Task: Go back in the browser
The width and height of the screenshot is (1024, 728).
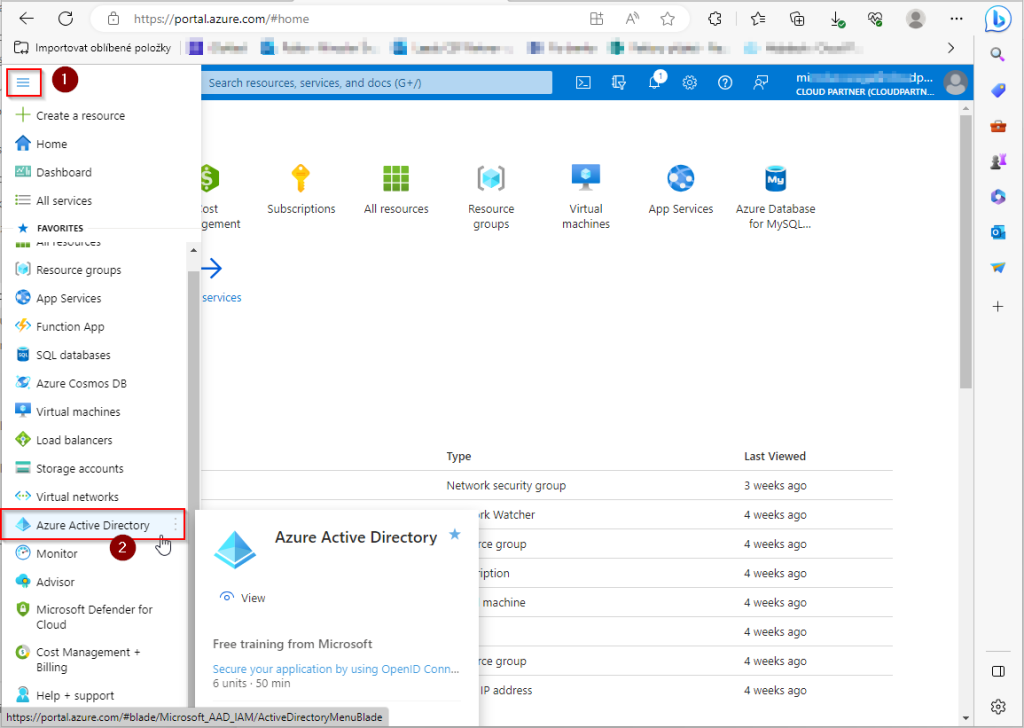Action: click(x=26, y=19)
